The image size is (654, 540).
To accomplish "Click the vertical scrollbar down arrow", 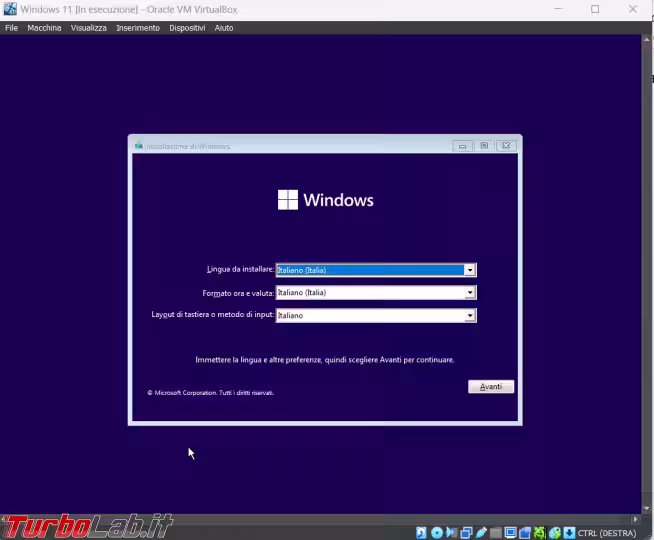I will coord(646,508).
